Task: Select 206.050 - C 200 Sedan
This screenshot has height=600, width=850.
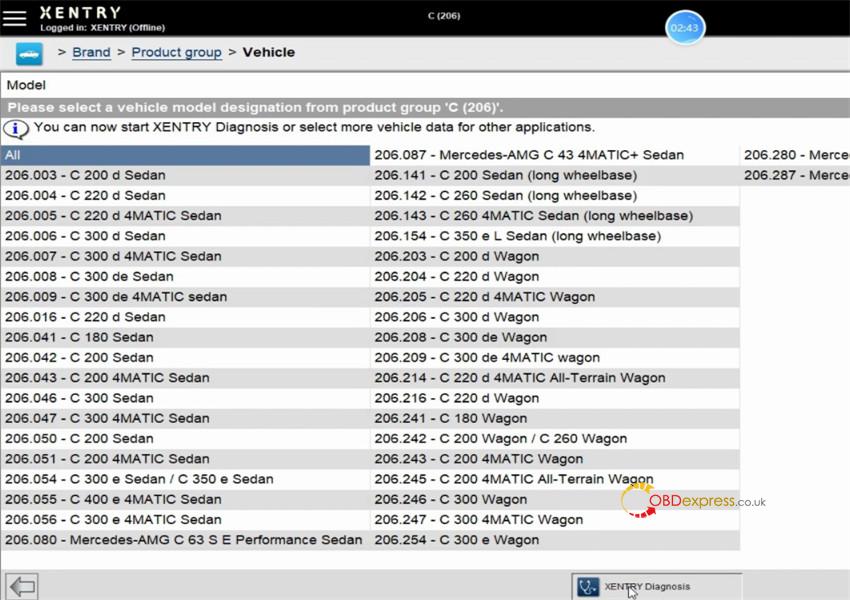Action: pyautogui.click(x=185, y=438)
